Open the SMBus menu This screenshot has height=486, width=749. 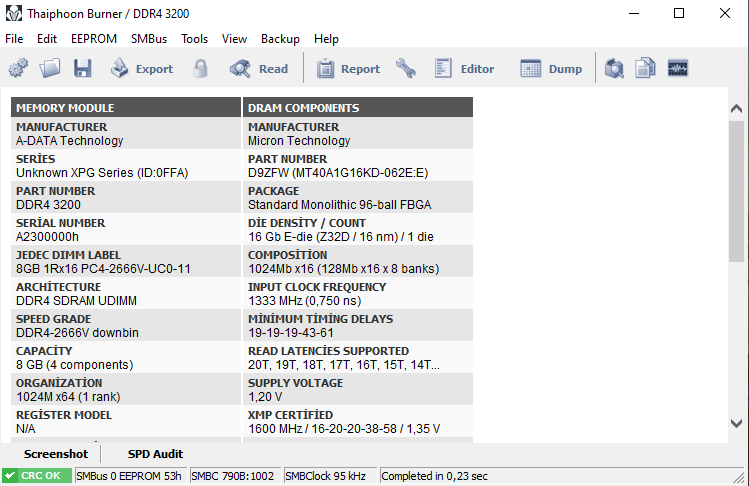pyautogui.click(x=150, y=39)
